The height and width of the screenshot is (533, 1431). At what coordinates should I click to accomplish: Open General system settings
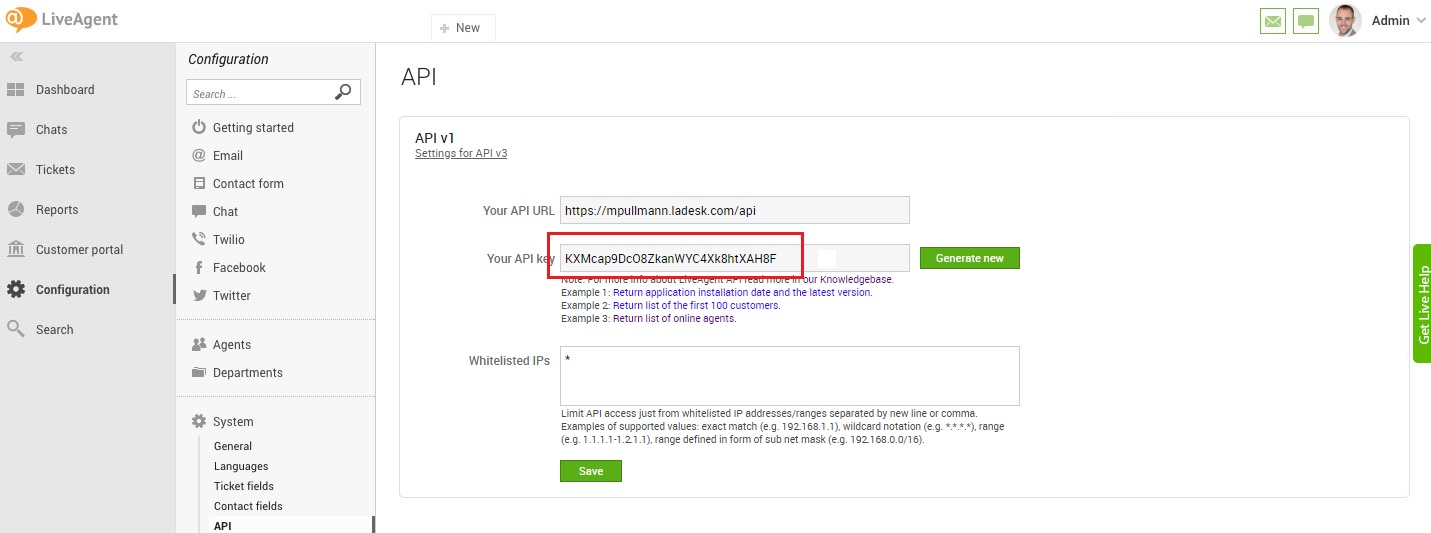[233, 446]
